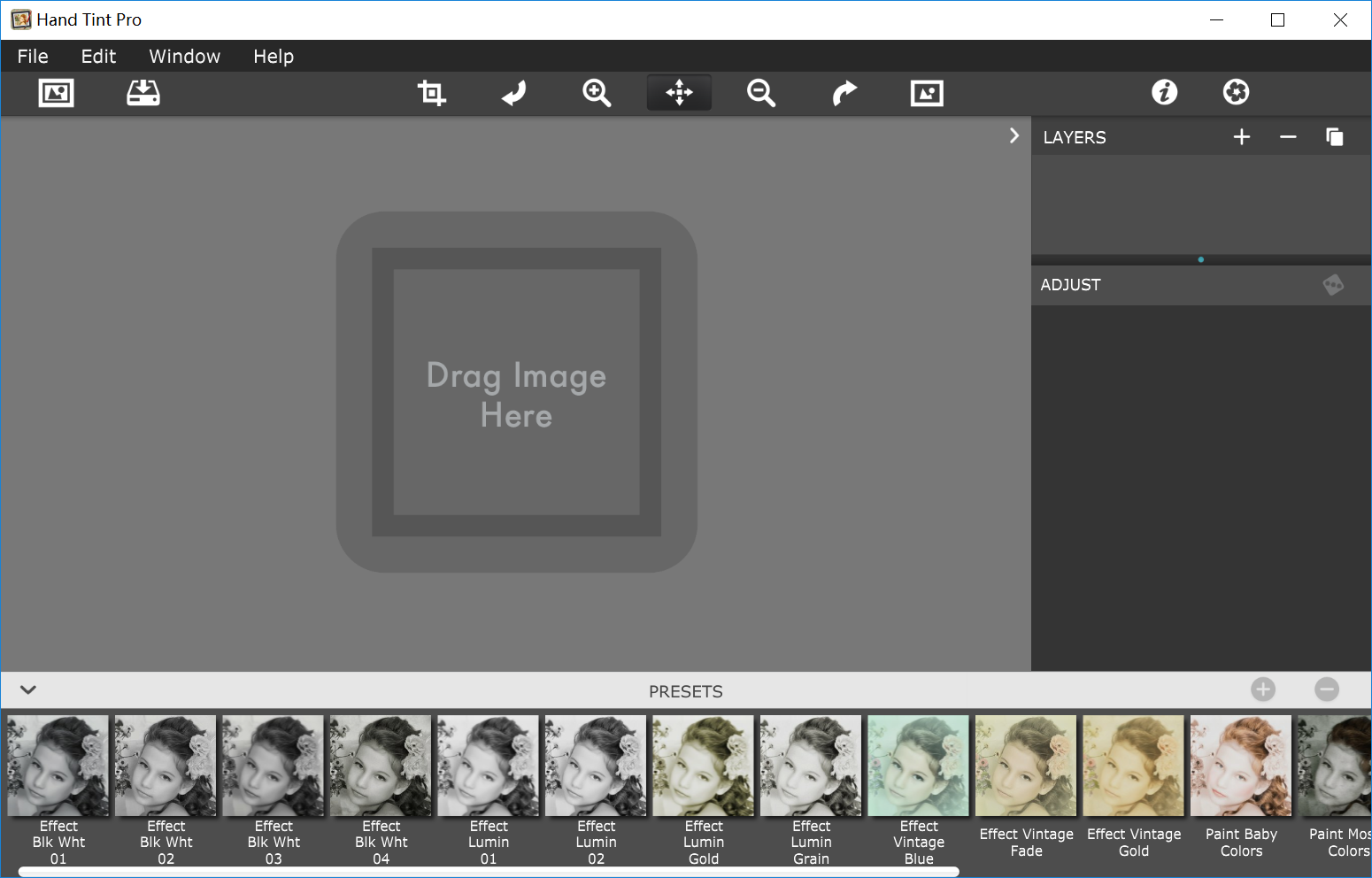Duplicate layer using the copy icon
Image resolution: width=1372 pixels, height=878 pixels.
click(x=1334, y=137)
